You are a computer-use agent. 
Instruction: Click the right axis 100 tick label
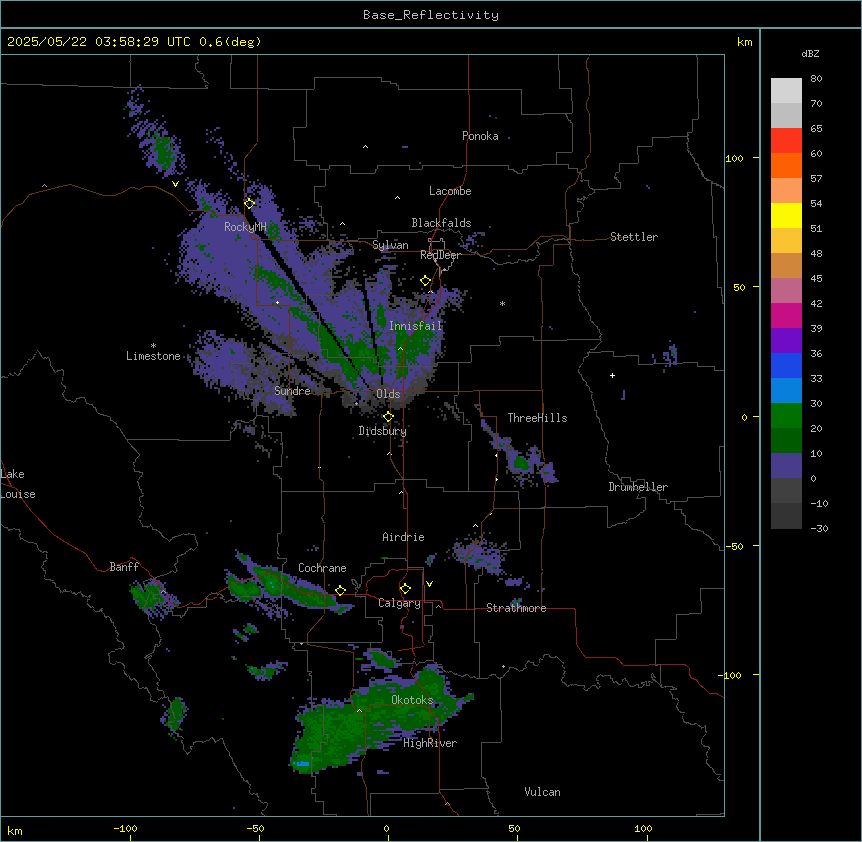pyautogui.click(x=734, y=158)
